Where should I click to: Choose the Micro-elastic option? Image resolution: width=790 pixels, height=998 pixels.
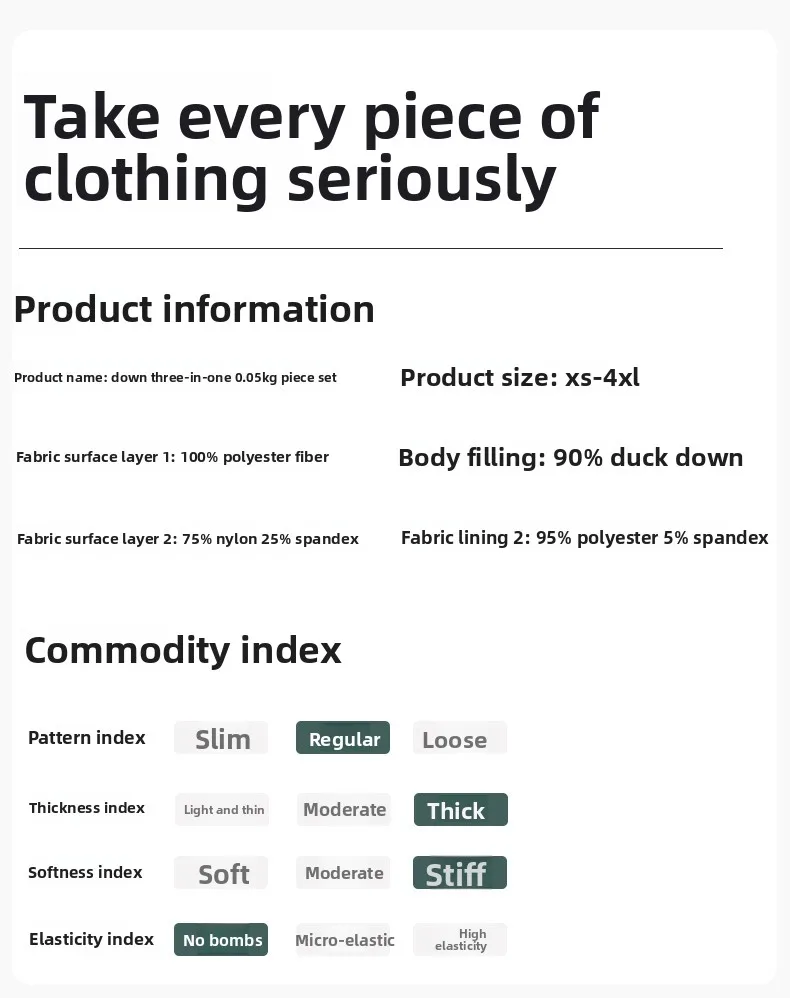(344, 940)
